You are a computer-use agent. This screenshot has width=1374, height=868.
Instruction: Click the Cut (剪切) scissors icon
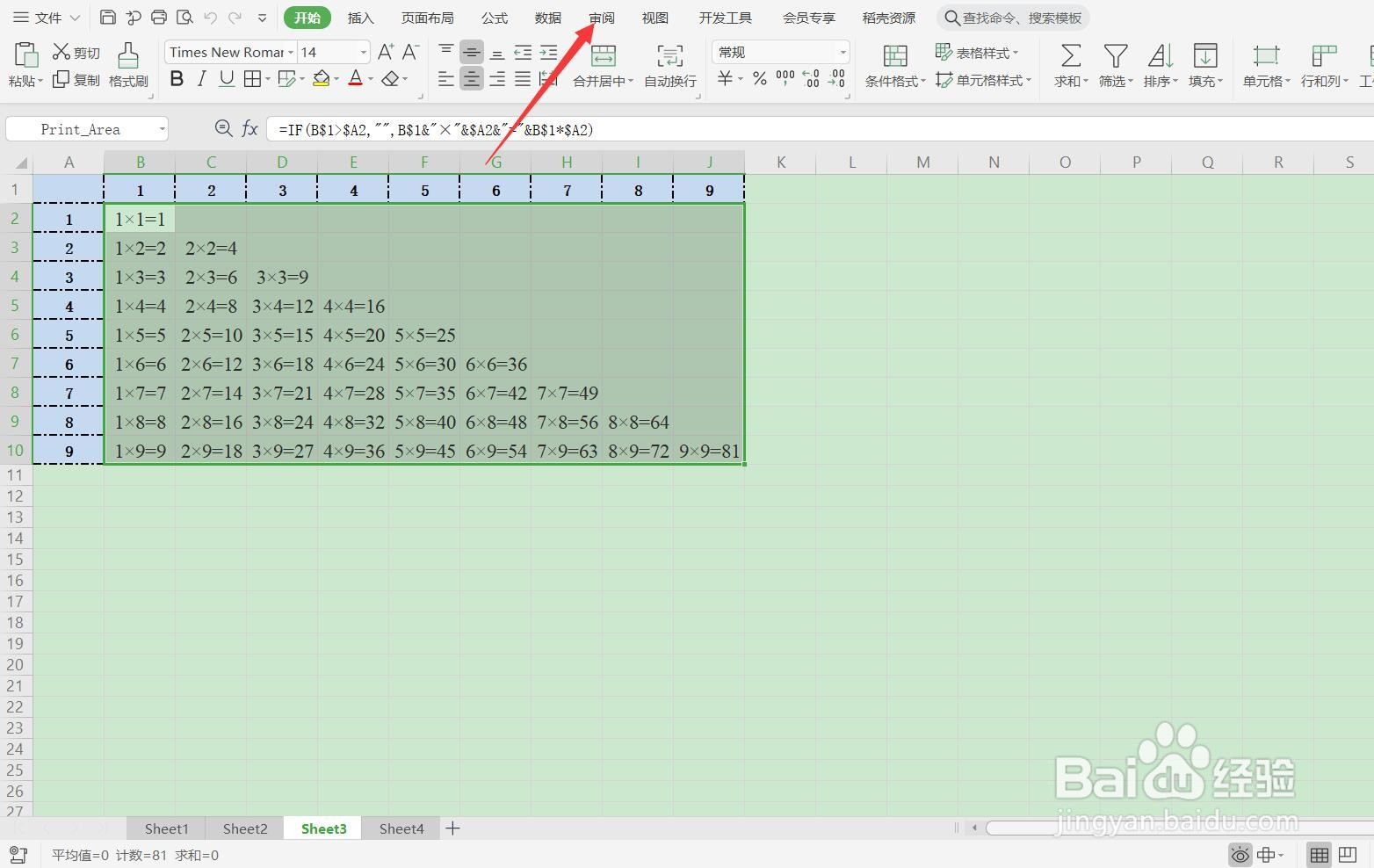point(61,52)
